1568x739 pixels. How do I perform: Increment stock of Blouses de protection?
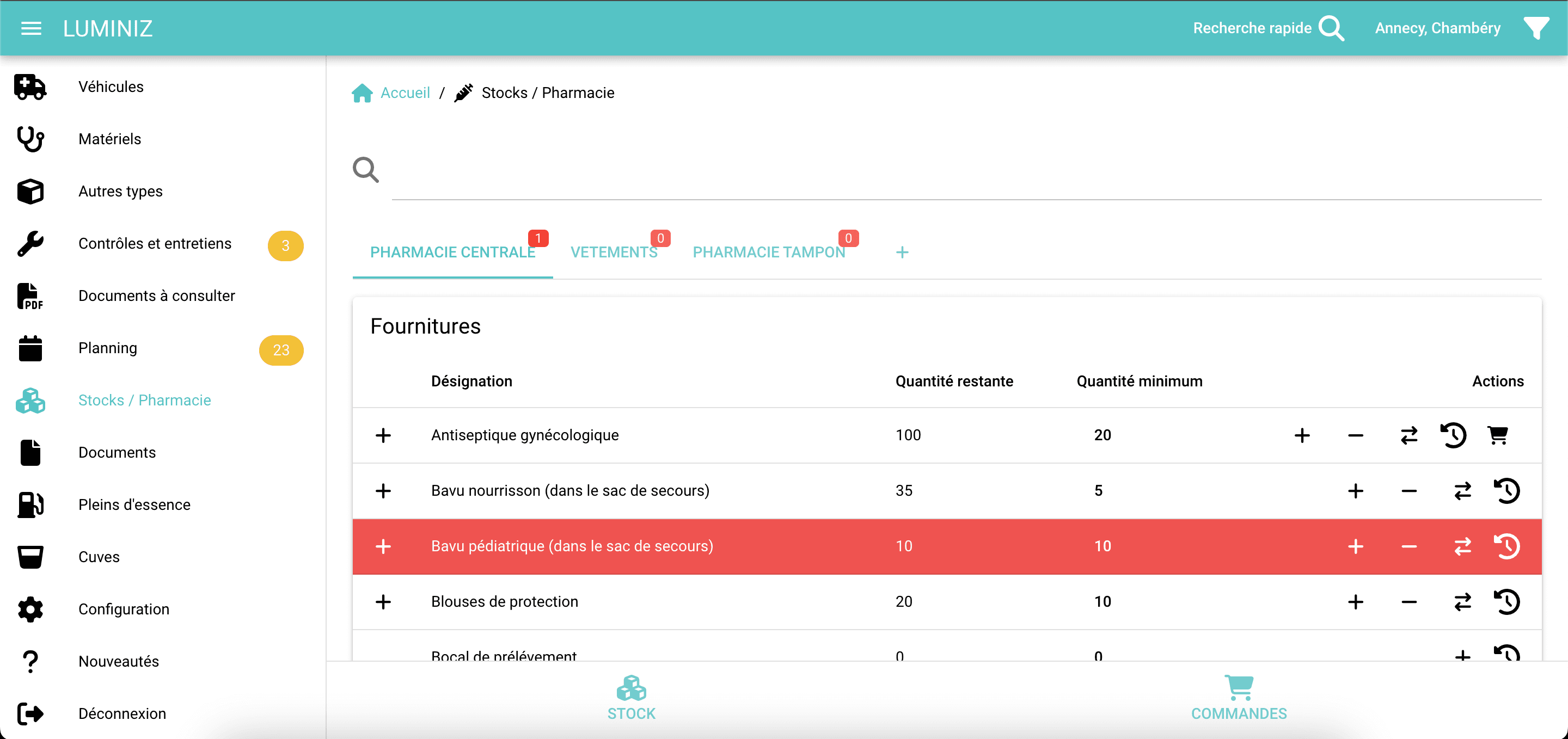pyautogui.click(x=1356, y=601)
